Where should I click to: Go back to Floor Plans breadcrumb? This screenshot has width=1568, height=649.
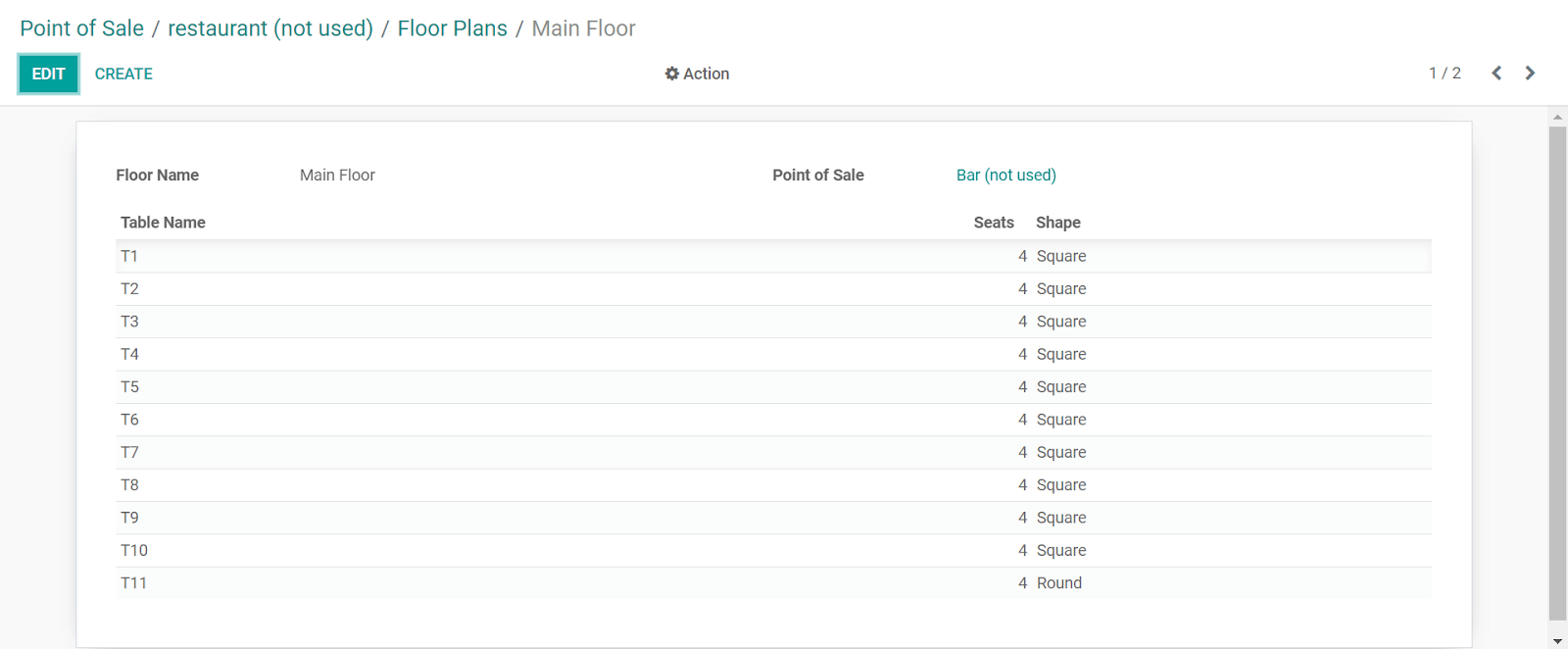tap(452, 28)
